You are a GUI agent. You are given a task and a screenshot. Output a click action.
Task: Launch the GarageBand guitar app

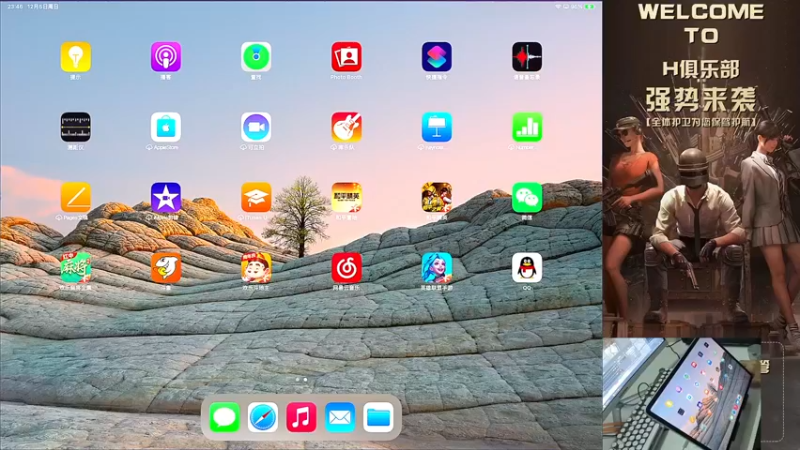pos(346,127)
